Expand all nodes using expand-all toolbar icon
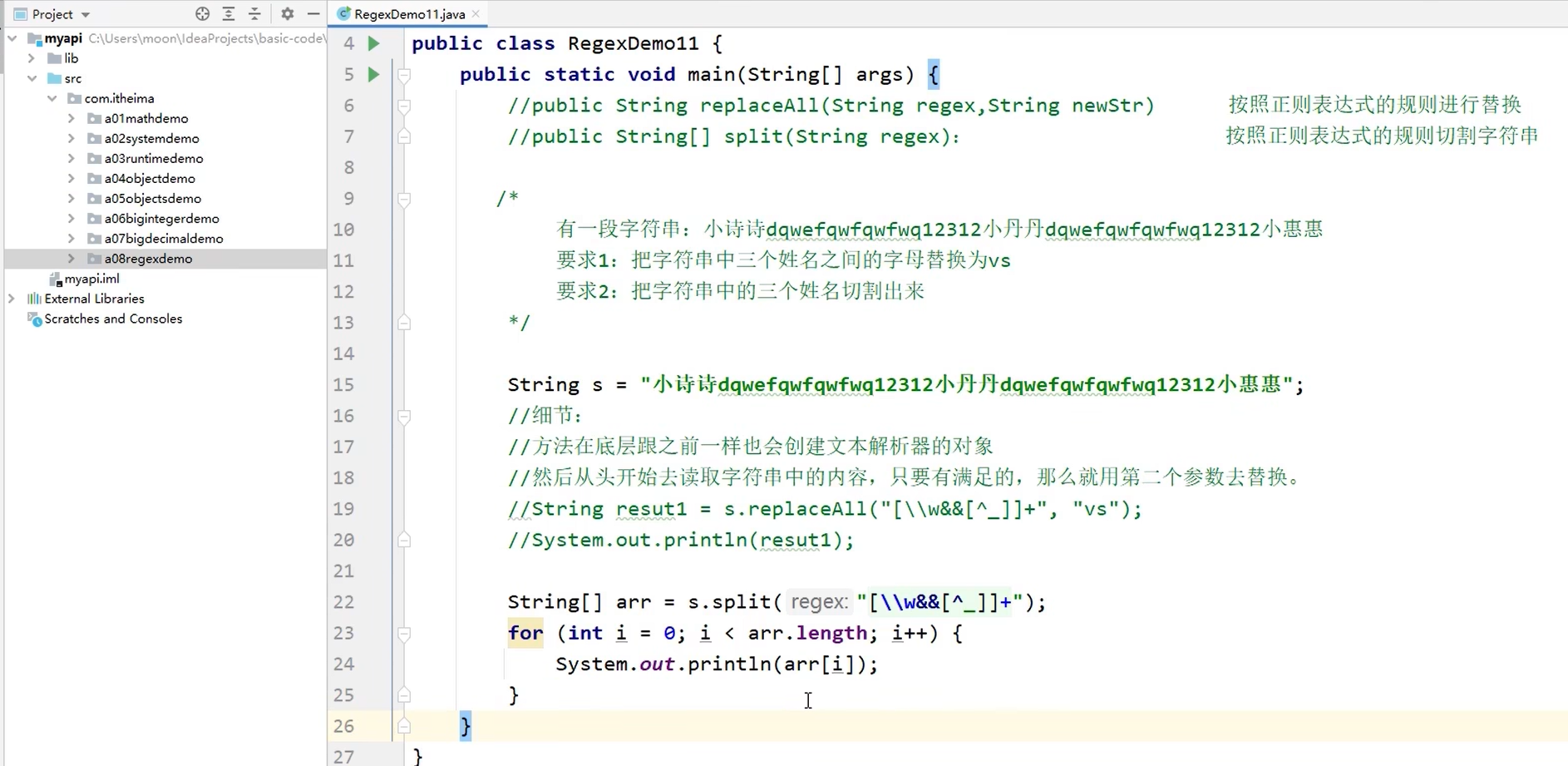 coord(228,13)
